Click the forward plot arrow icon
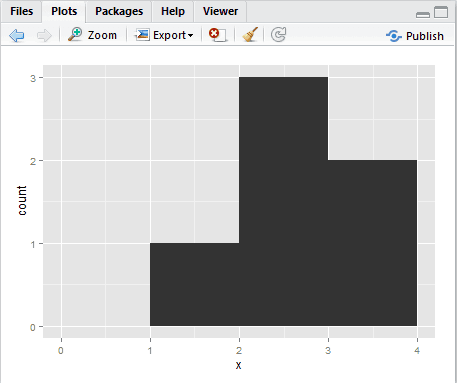Image resolution: width=457 pixels, height=383 pixels. pos(44,35)
